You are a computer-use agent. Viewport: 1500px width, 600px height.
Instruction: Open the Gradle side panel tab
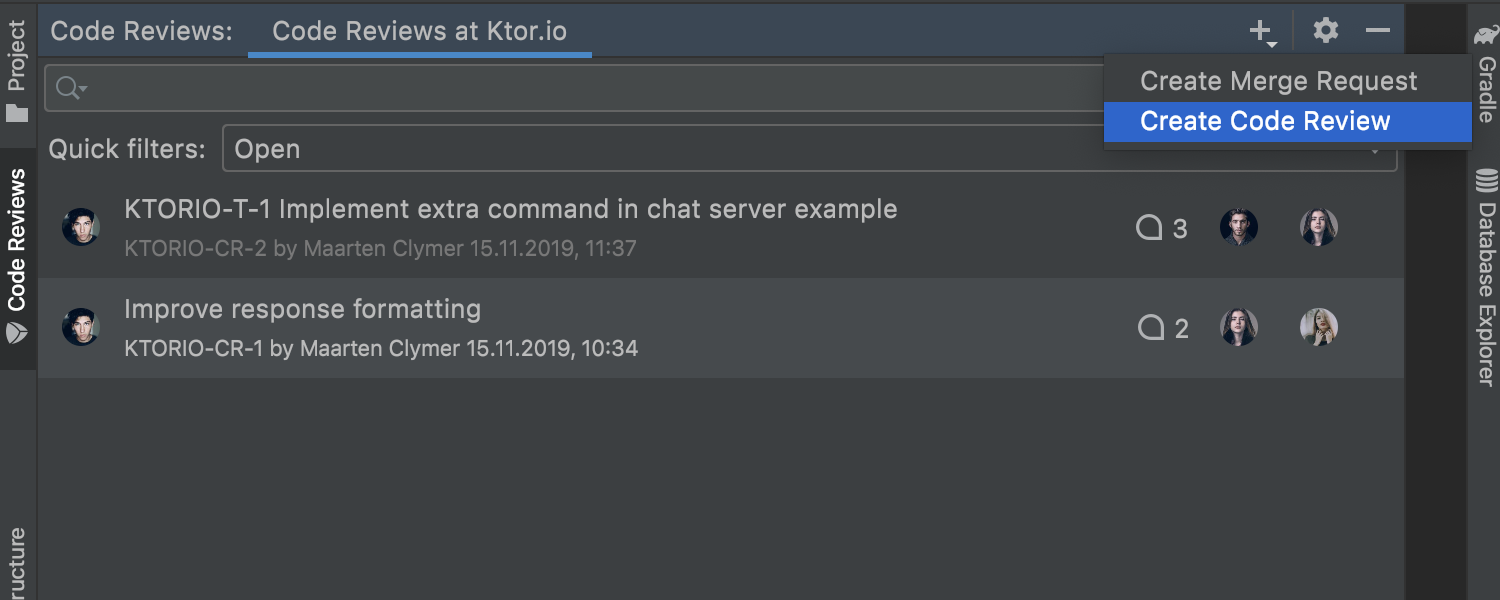coord(1486,75)
